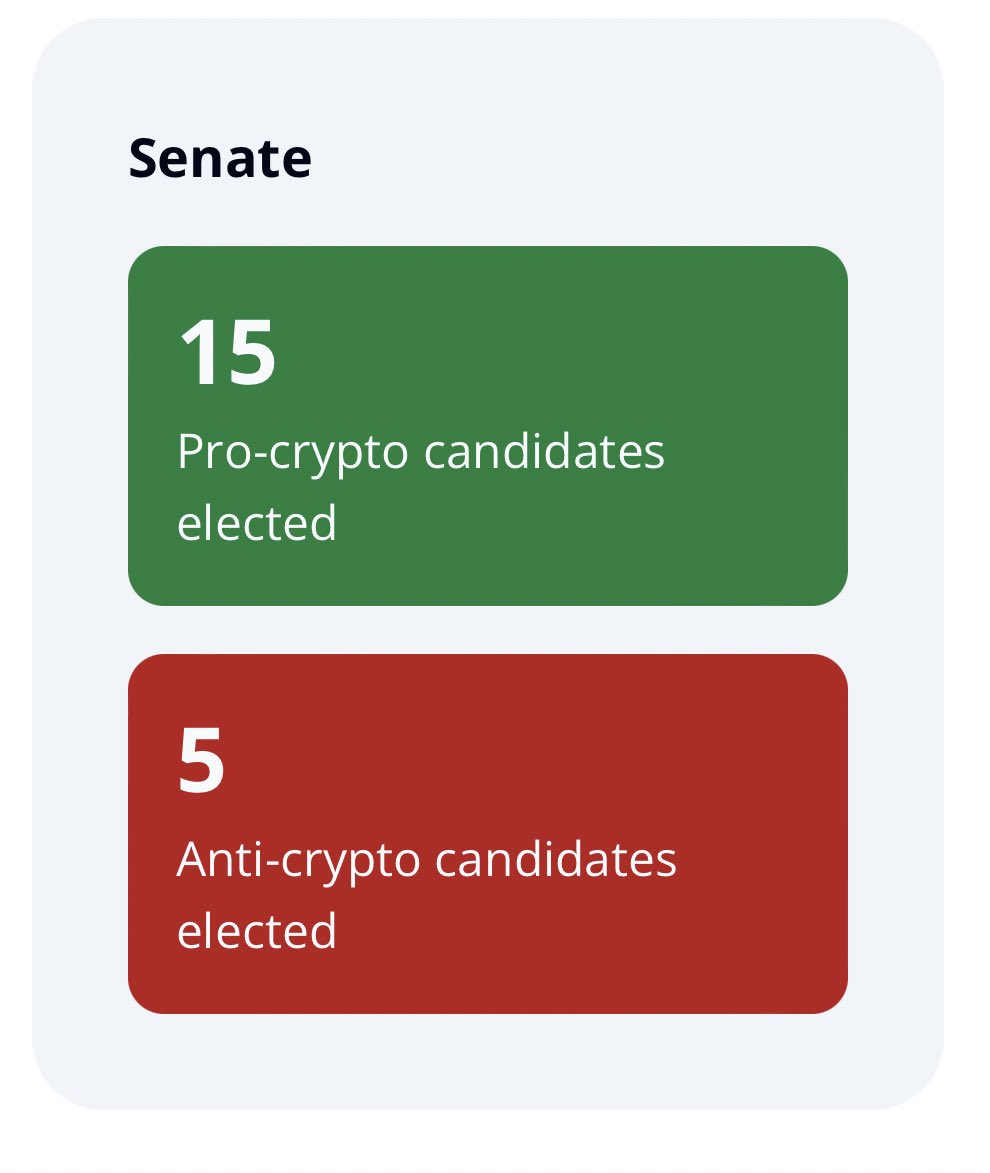Click the gap between green and red cards
Screen dimensions: 990x1173
tap(487, 630)
